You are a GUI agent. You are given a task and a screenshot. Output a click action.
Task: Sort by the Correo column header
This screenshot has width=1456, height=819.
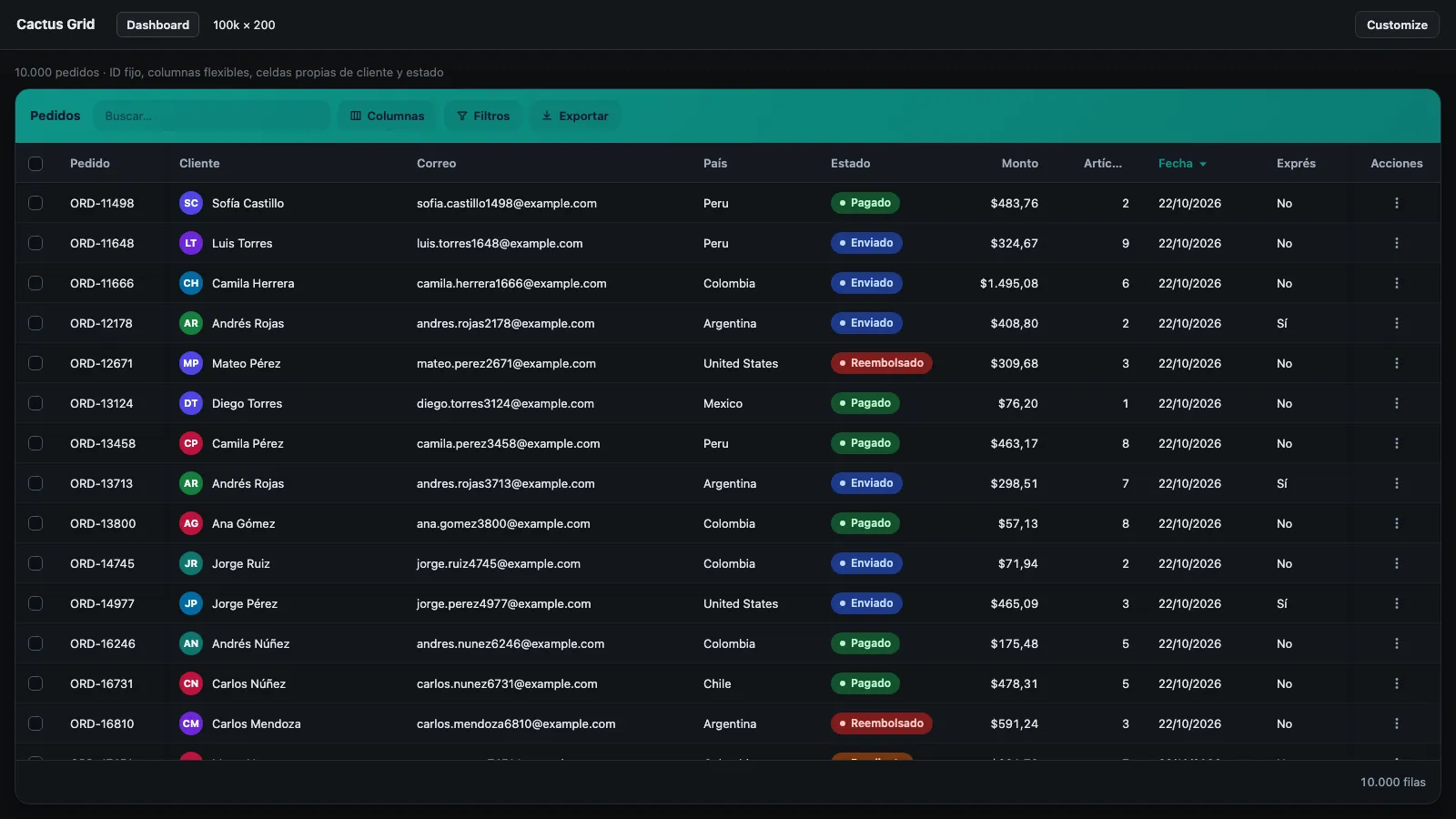(x=436, y=164)
